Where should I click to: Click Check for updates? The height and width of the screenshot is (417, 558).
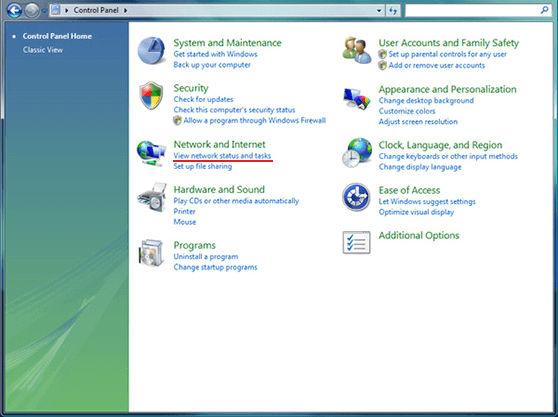(x=204, y=99)
